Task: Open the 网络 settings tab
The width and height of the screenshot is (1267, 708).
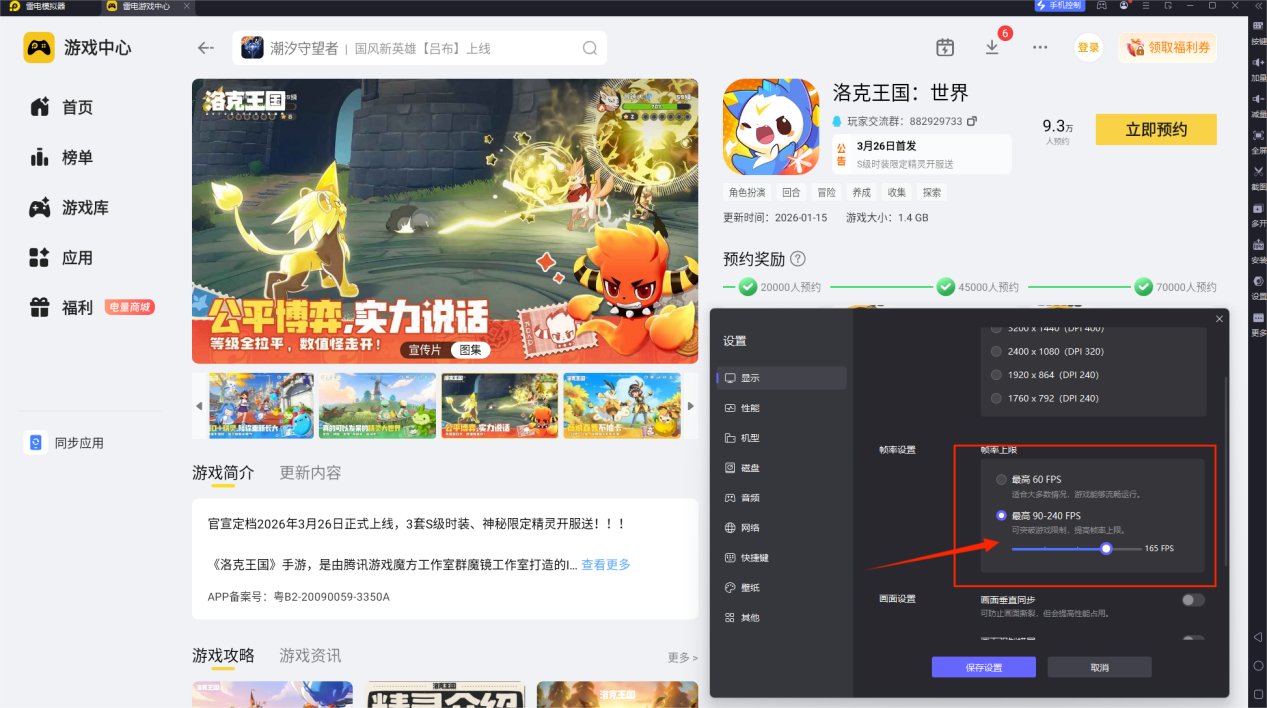Action: tap(782, 528)
